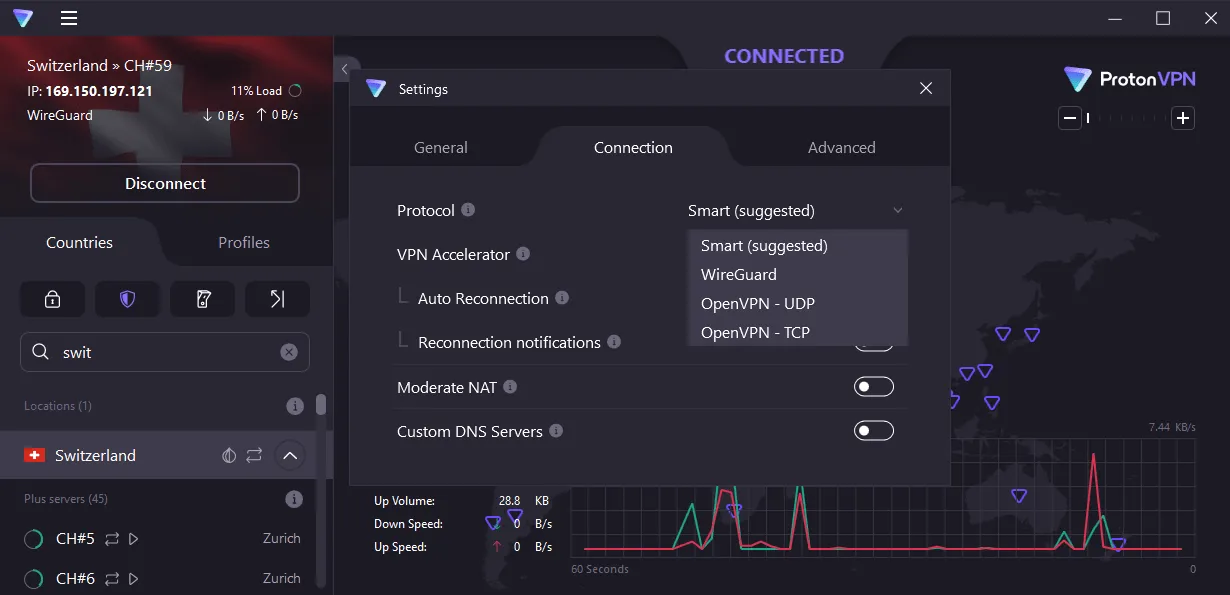Switch to the Advanced settings tab
Image resolution: width=1230 pixels, height=595 pixels.
click(x=841, y=147)
